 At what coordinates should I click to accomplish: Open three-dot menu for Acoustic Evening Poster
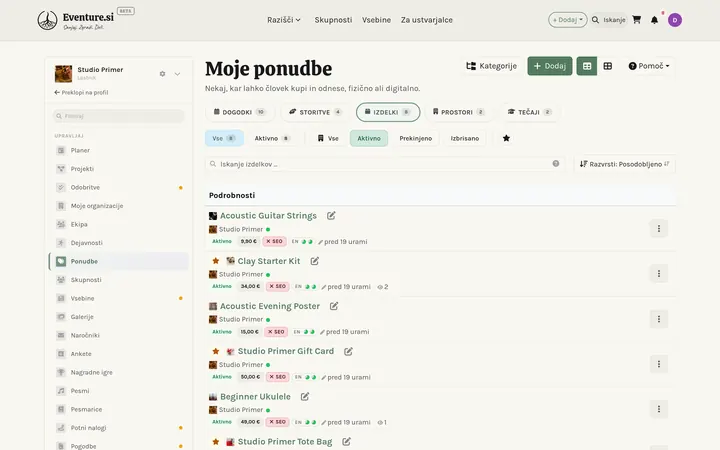coord(658,319)
